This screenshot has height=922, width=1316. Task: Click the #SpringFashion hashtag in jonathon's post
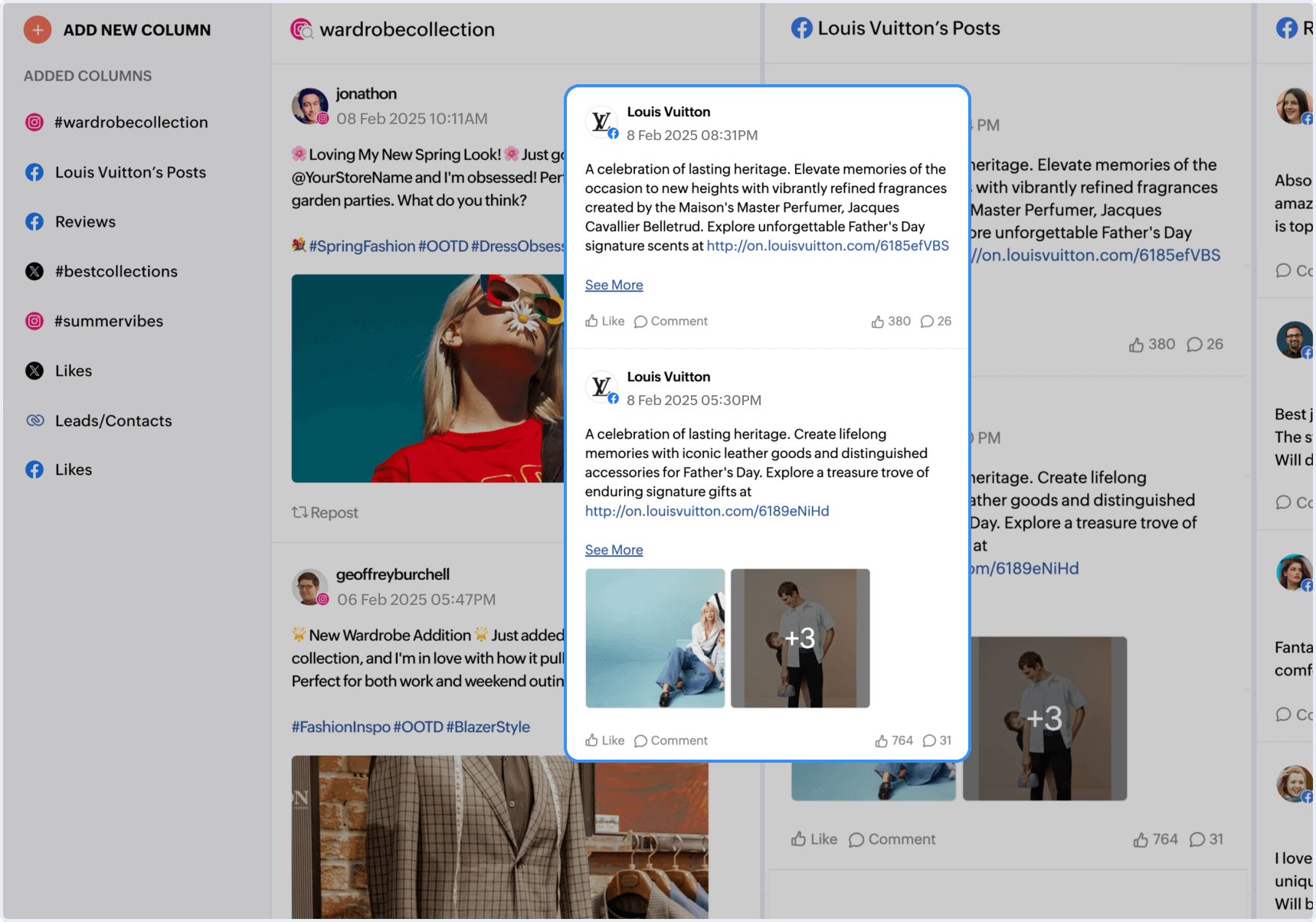(x=362, y=246)
